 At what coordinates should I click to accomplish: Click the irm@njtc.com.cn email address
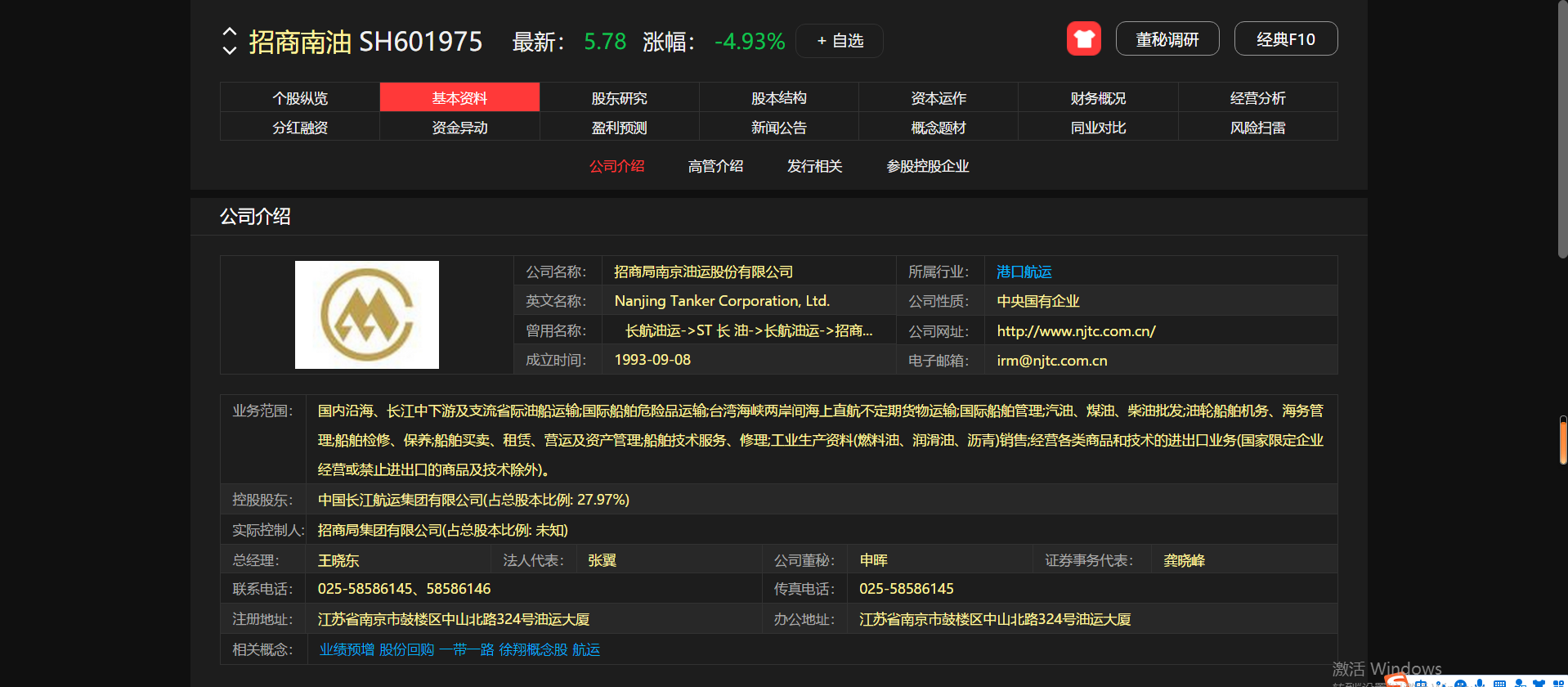[1052, 361]
